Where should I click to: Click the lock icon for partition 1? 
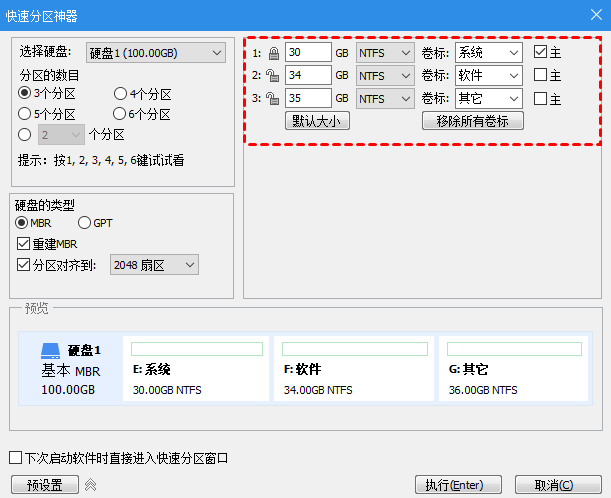point(273,52)
